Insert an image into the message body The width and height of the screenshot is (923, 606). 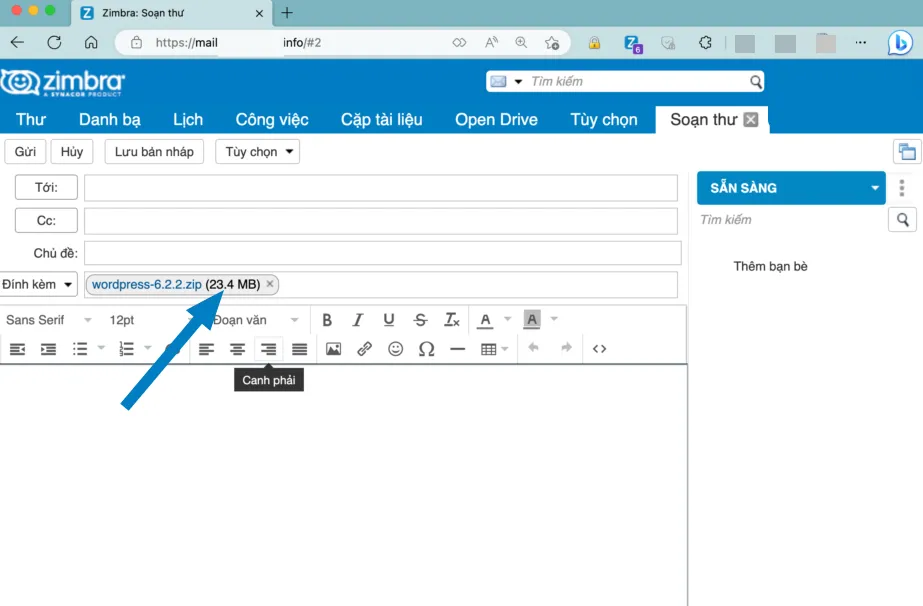[333, 349]
